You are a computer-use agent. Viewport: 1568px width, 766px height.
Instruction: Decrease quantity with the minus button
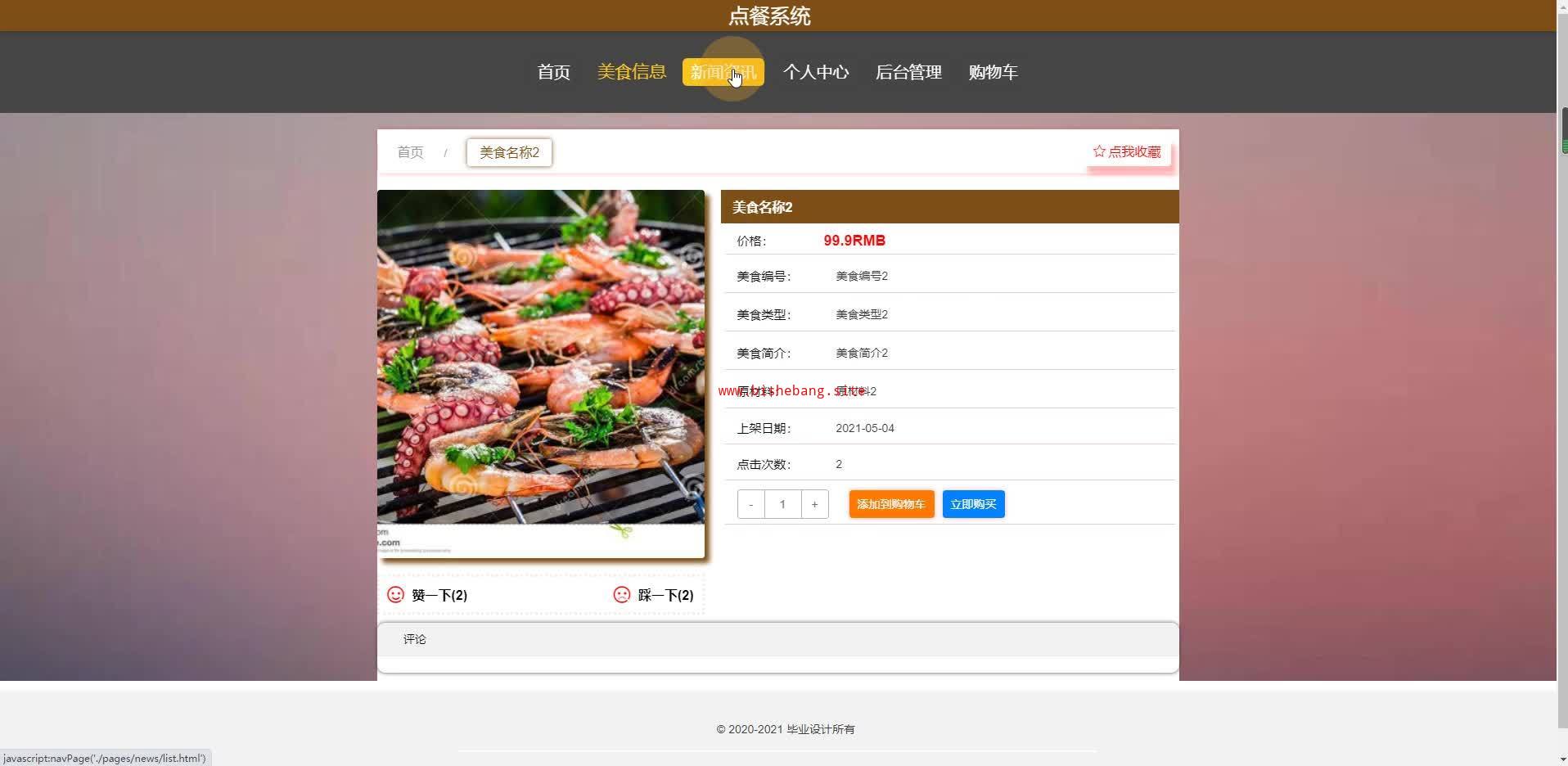click(x=750, y=504)
